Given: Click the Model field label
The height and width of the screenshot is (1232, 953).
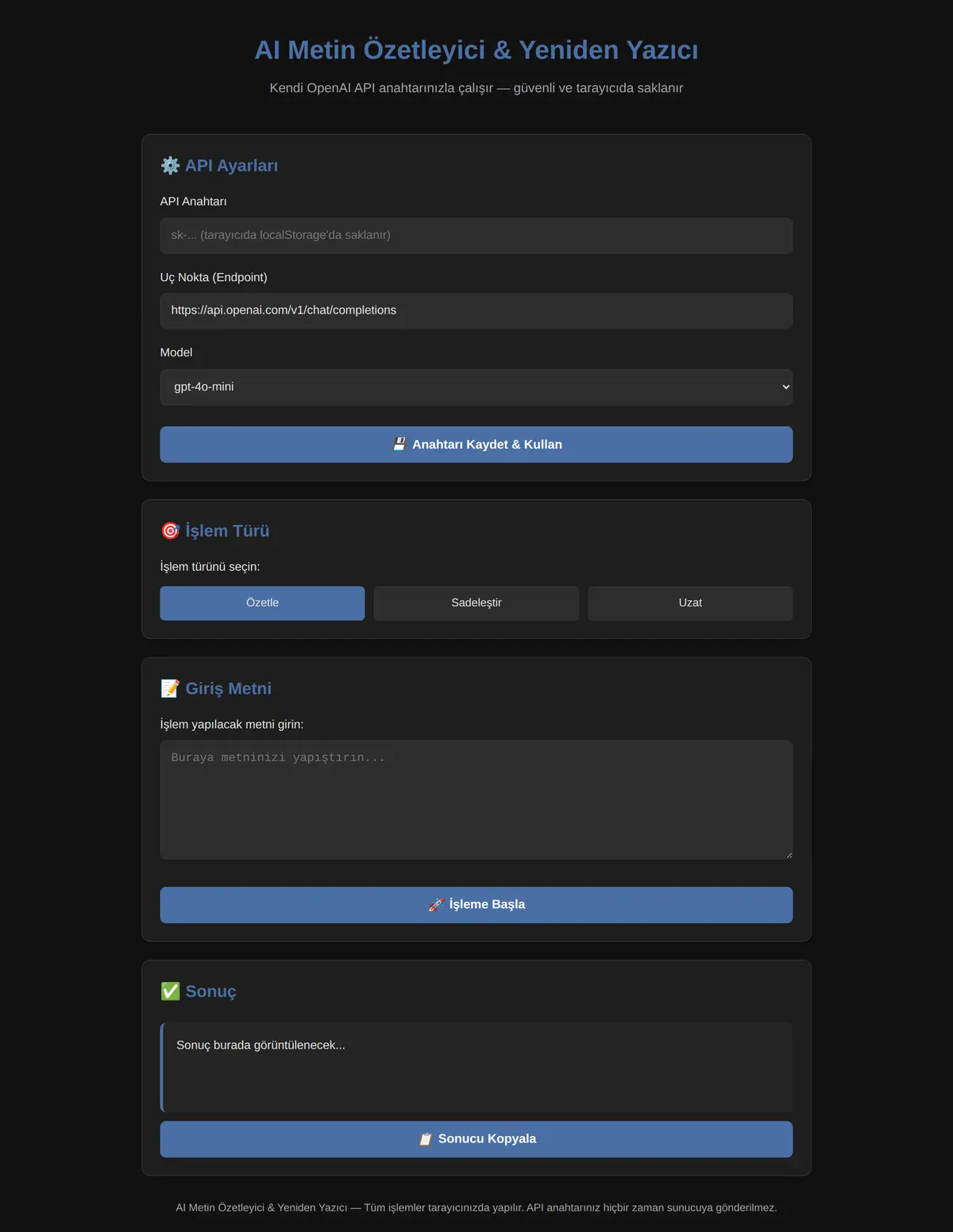Looking at the screenshot, I should tap(176, 352).
